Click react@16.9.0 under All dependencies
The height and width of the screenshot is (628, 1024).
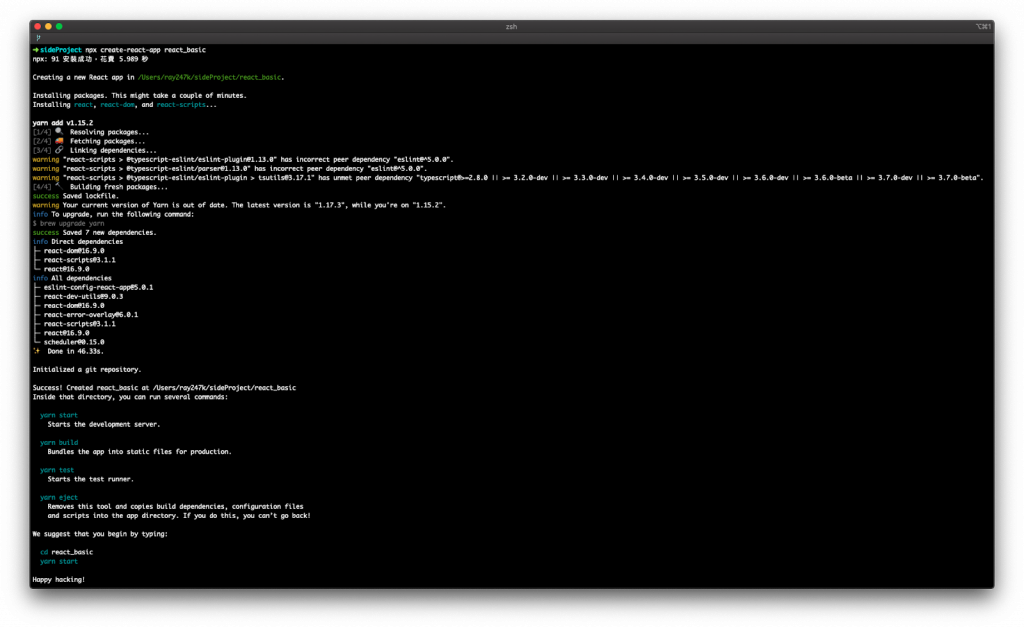67,333
